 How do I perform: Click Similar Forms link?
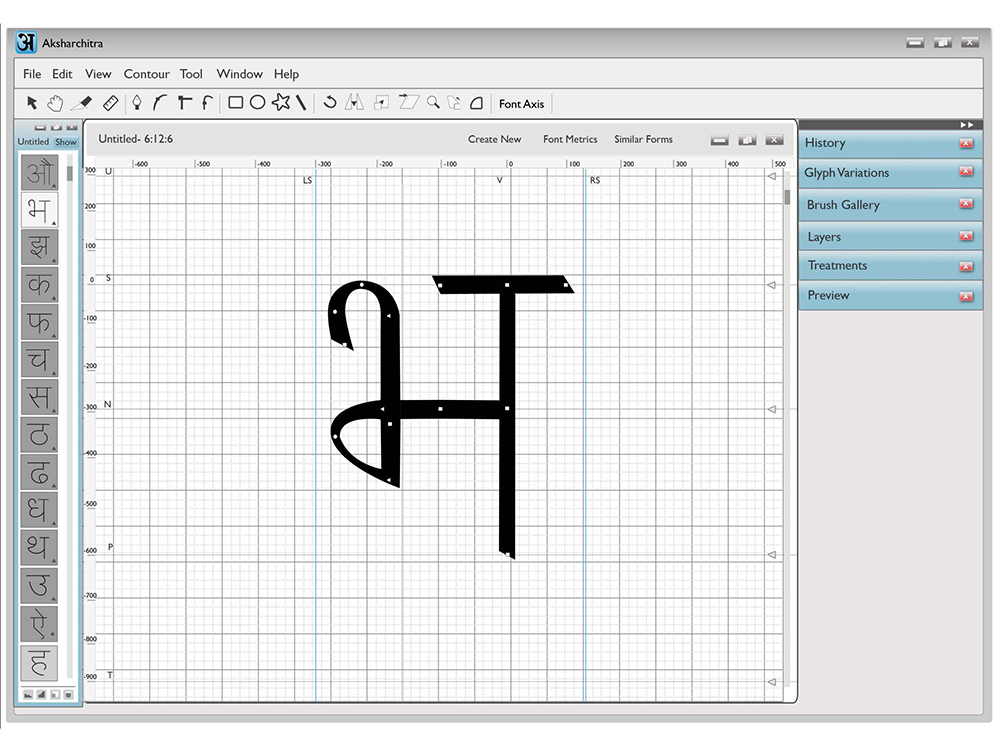643,139
